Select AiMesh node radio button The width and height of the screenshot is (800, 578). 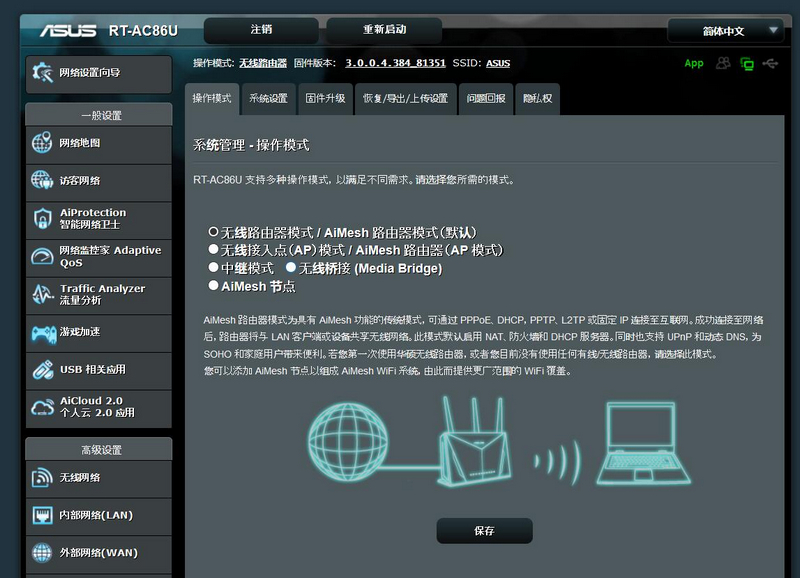[x=213, y=285]
